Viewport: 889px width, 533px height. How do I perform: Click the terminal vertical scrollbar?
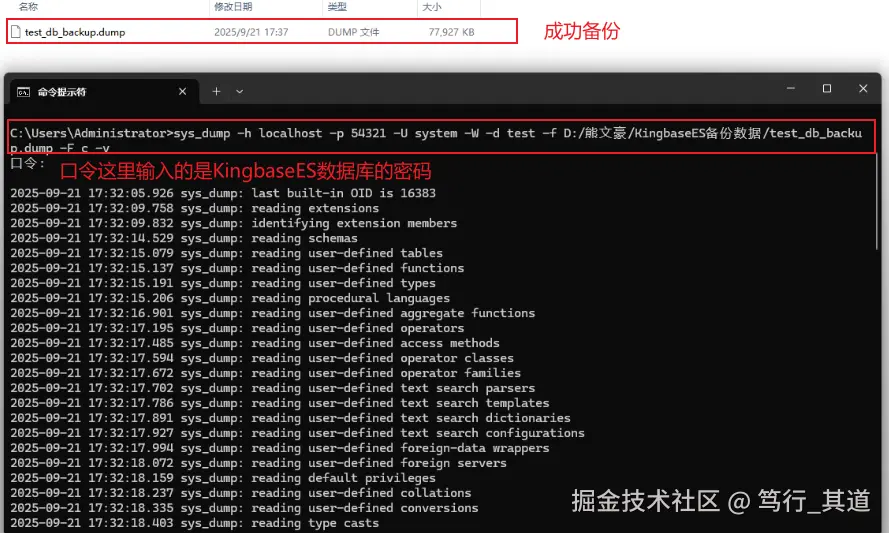click(x=877, y=203)
